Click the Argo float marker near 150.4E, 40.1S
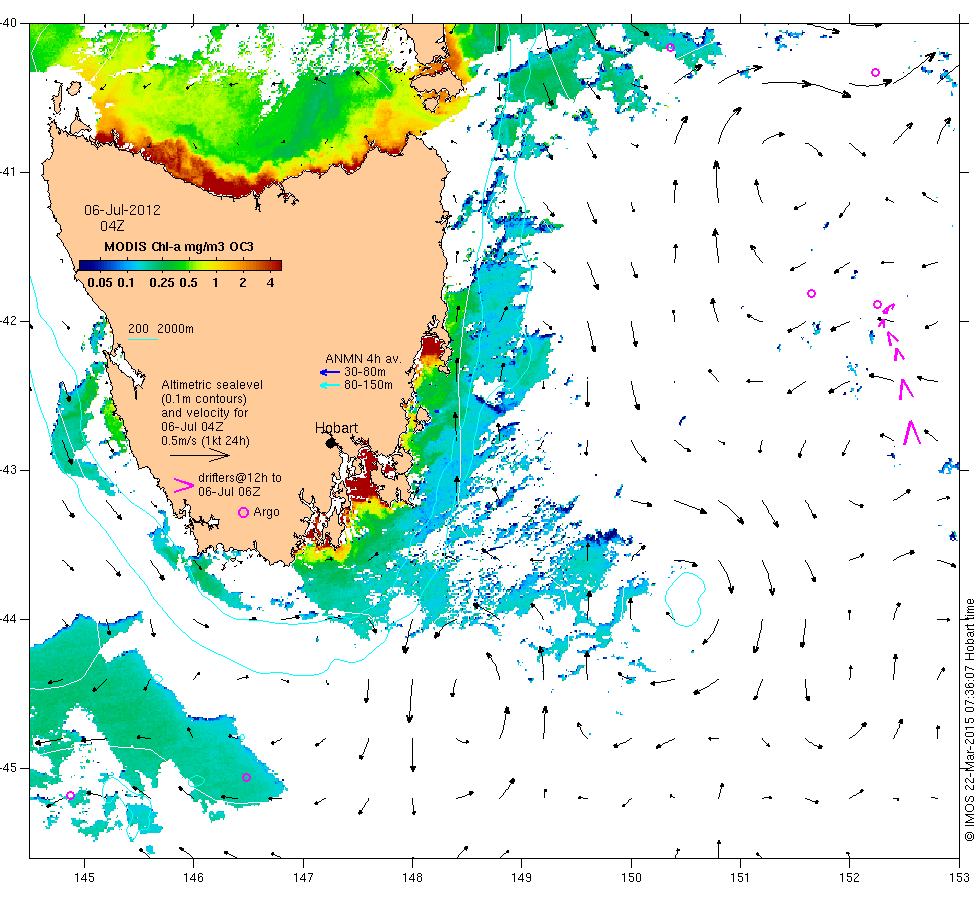This screenshot has height=900, width=980. tap(671, 48)
